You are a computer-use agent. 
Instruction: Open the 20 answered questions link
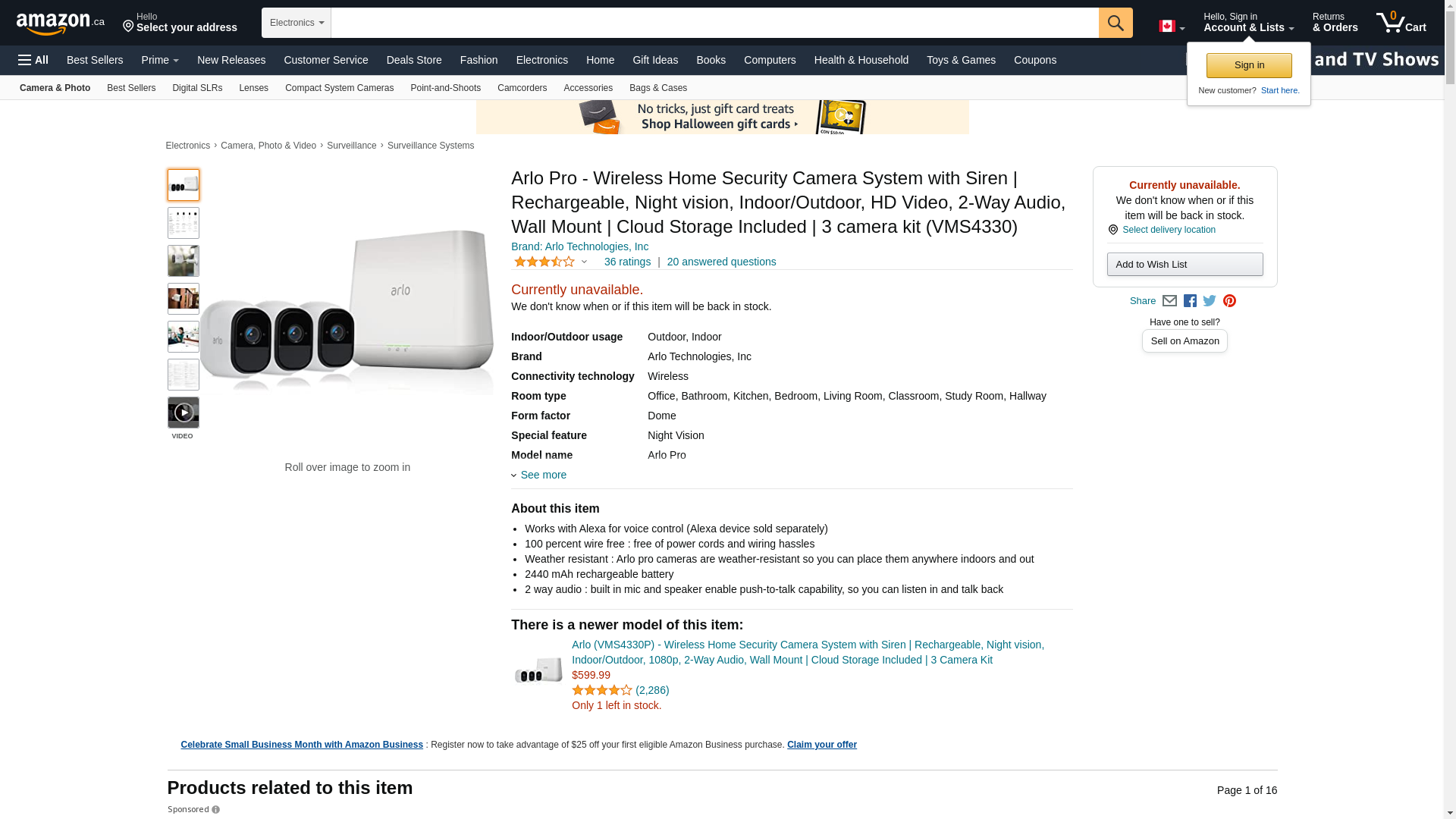click(x=721, y=262)
